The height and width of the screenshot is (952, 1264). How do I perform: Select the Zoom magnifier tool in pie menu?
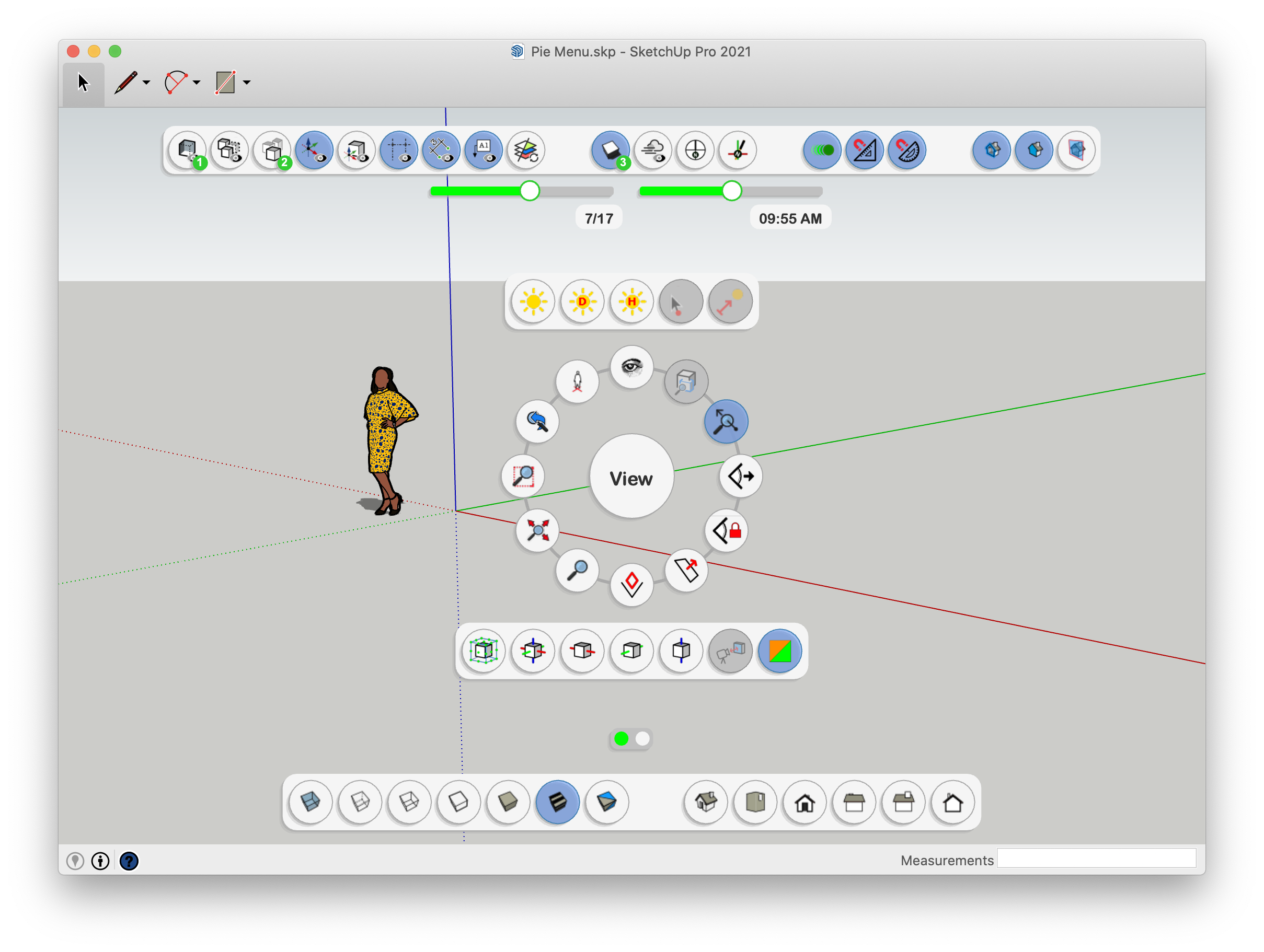[x=577, y=571]
